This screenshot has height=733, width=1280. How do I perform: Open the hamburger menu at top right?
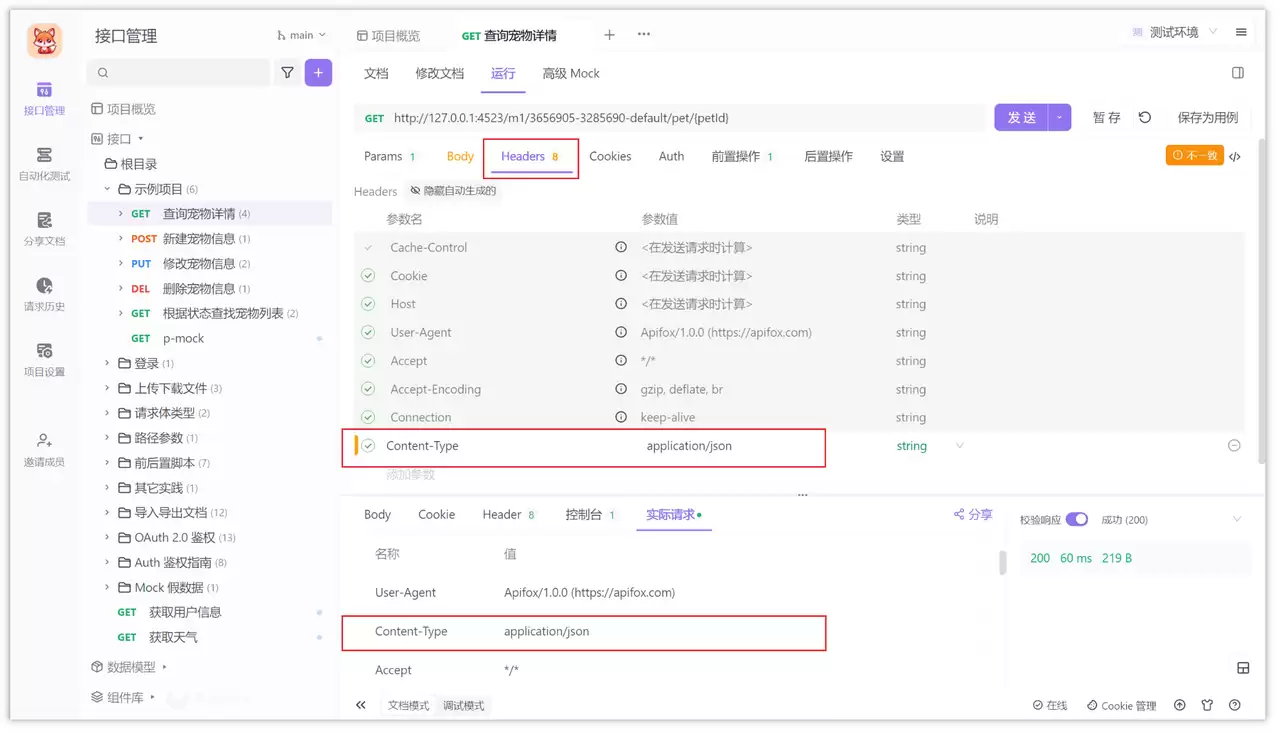coord(1241,32)
